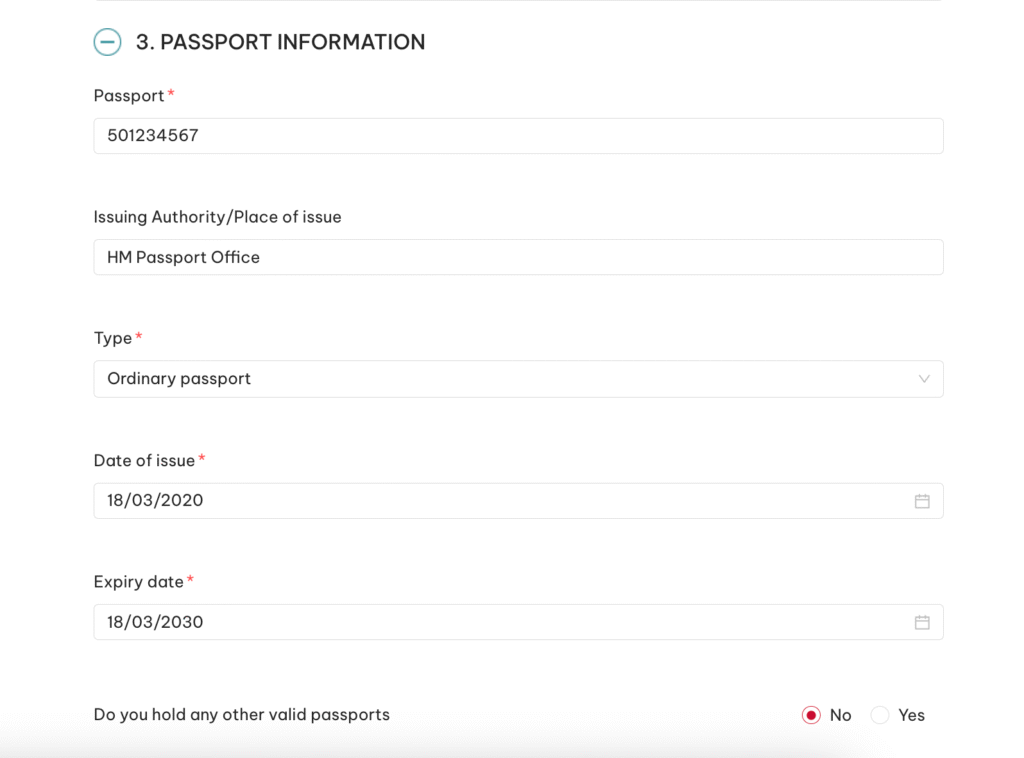
Task: Click the calendar glyph inside Date of issue
Action: (922, 500)
